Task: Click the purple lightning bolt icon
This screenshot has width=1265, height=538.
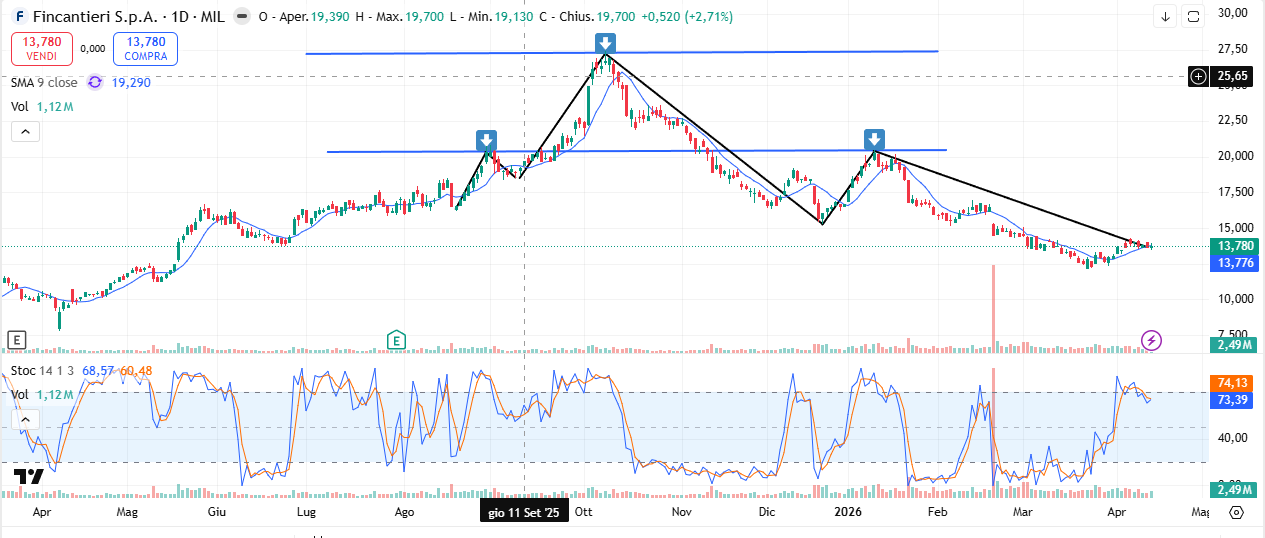Action: [x=1151, y=340]
